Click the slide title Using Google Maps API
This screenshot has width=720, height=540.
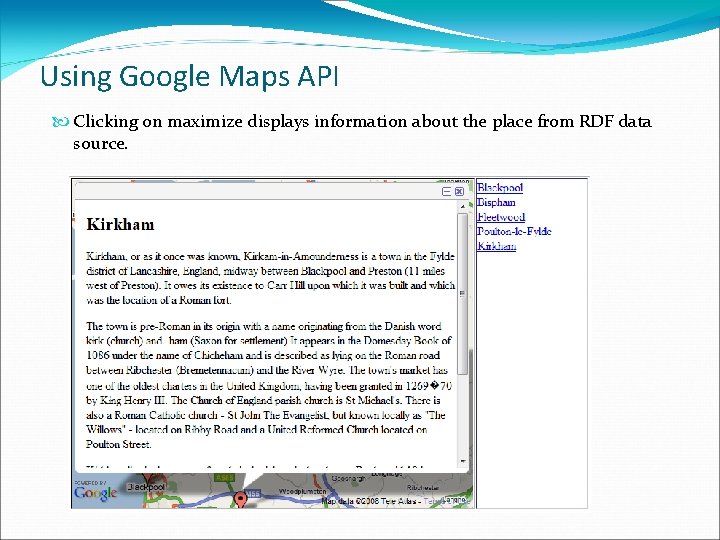[x=190, y=76]
